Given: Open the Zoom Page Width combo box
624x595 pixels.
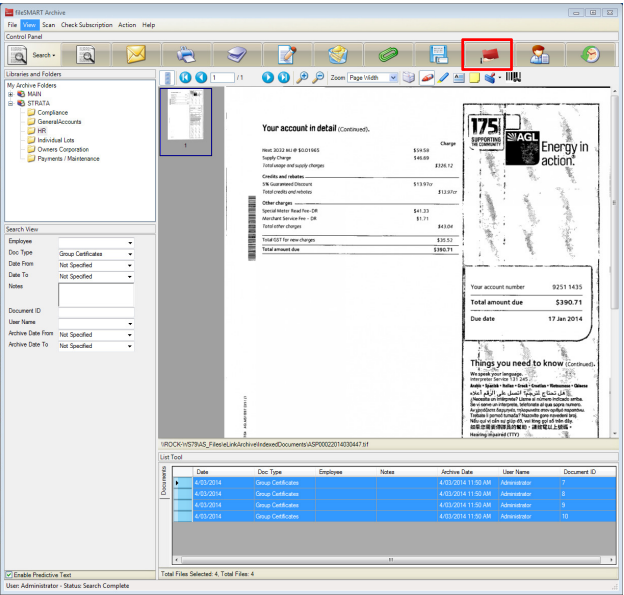Looking at the screenshot, I should pyautogui.click(x=373, y=78).
